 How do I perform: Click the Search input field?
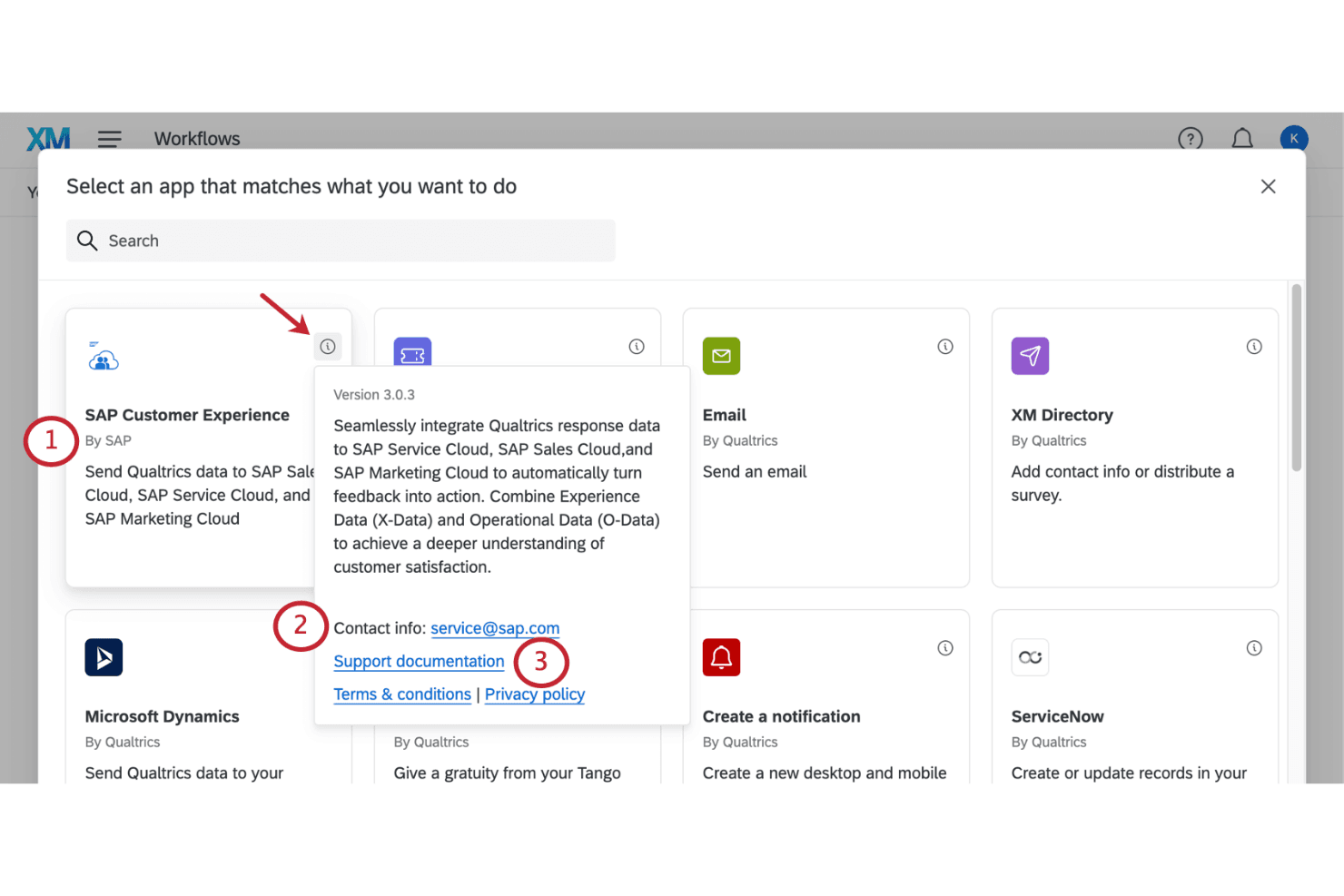coord(341,241)
